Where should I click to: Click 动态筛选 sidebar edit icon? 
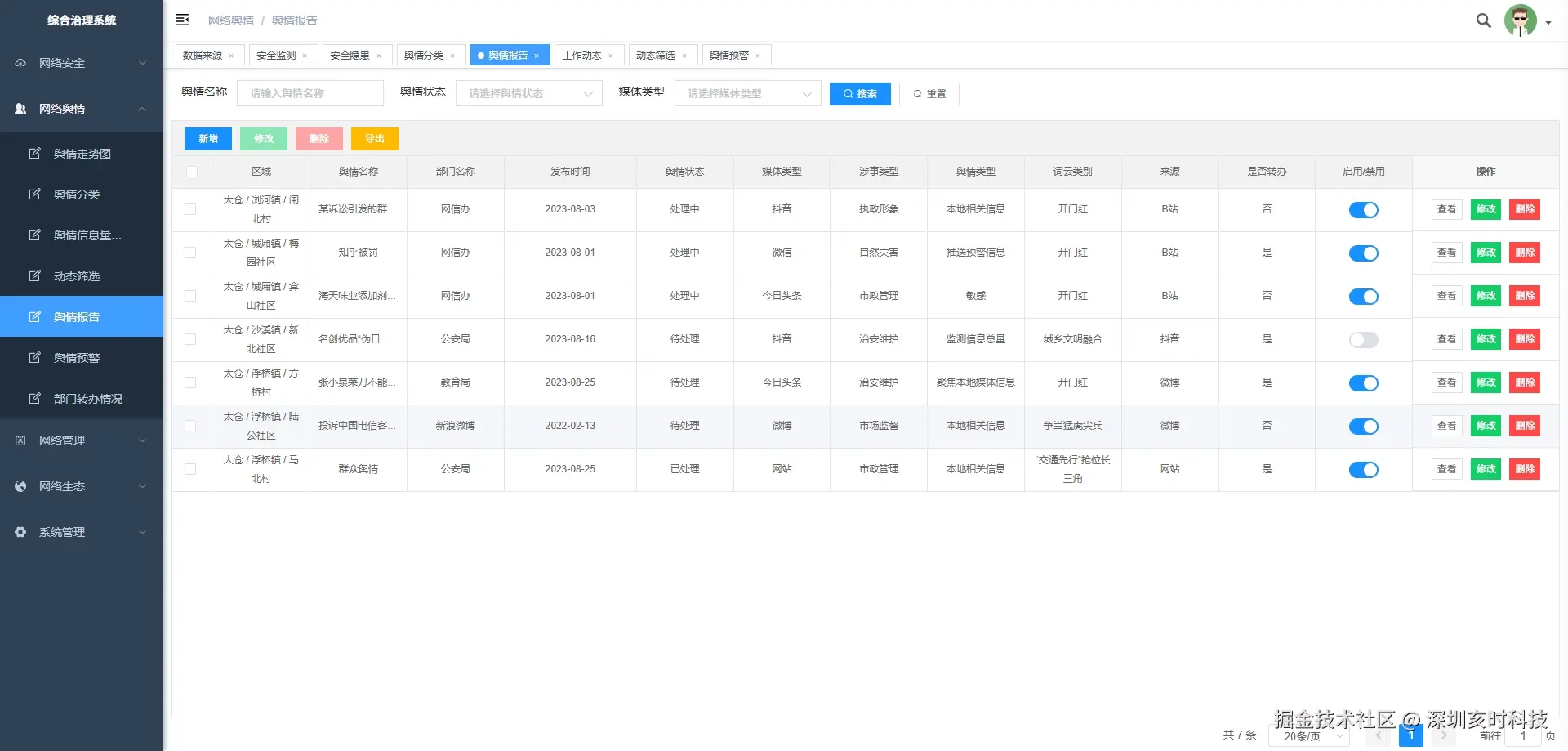point(34,276)
